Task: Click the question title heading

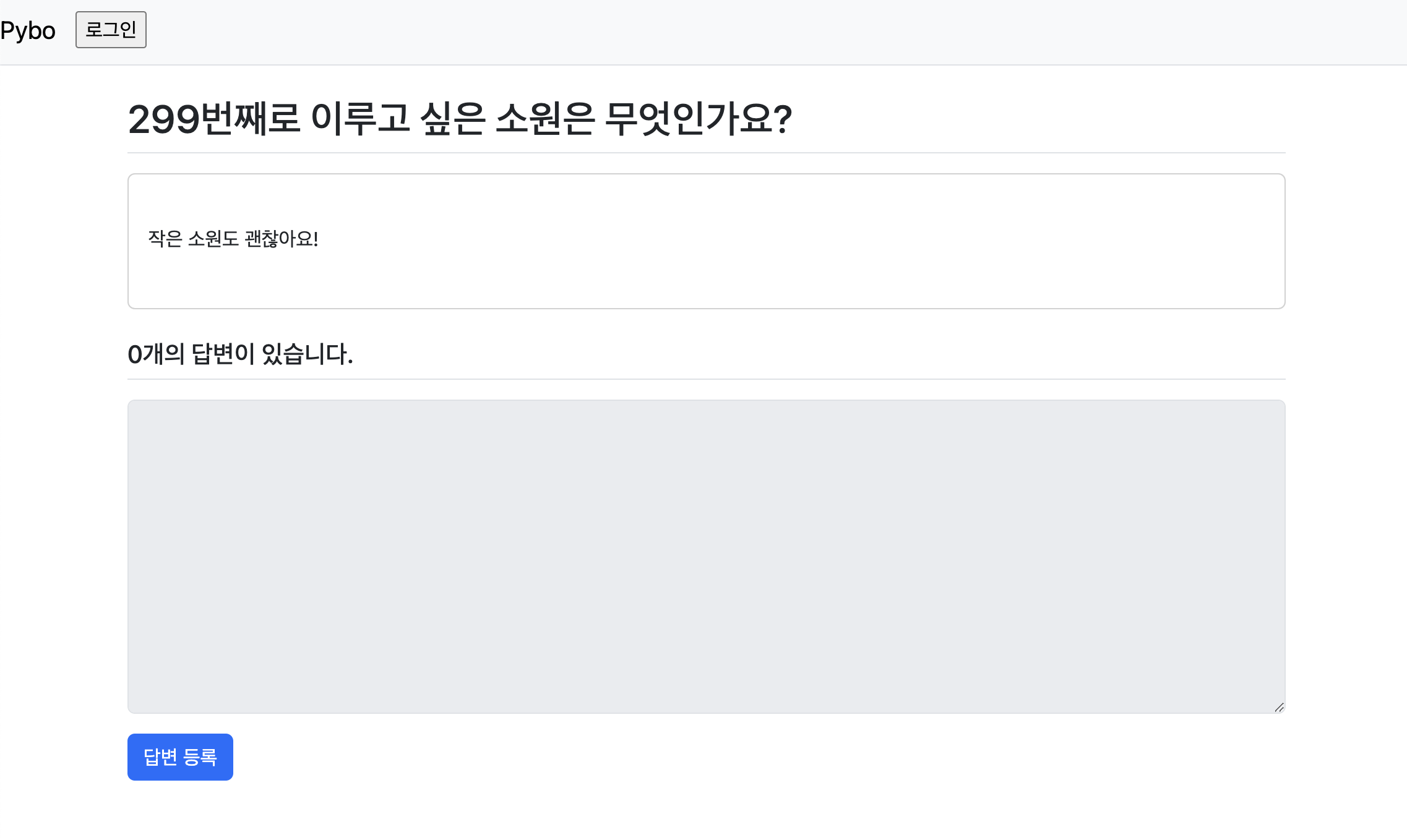Action: tap(459, 119)
